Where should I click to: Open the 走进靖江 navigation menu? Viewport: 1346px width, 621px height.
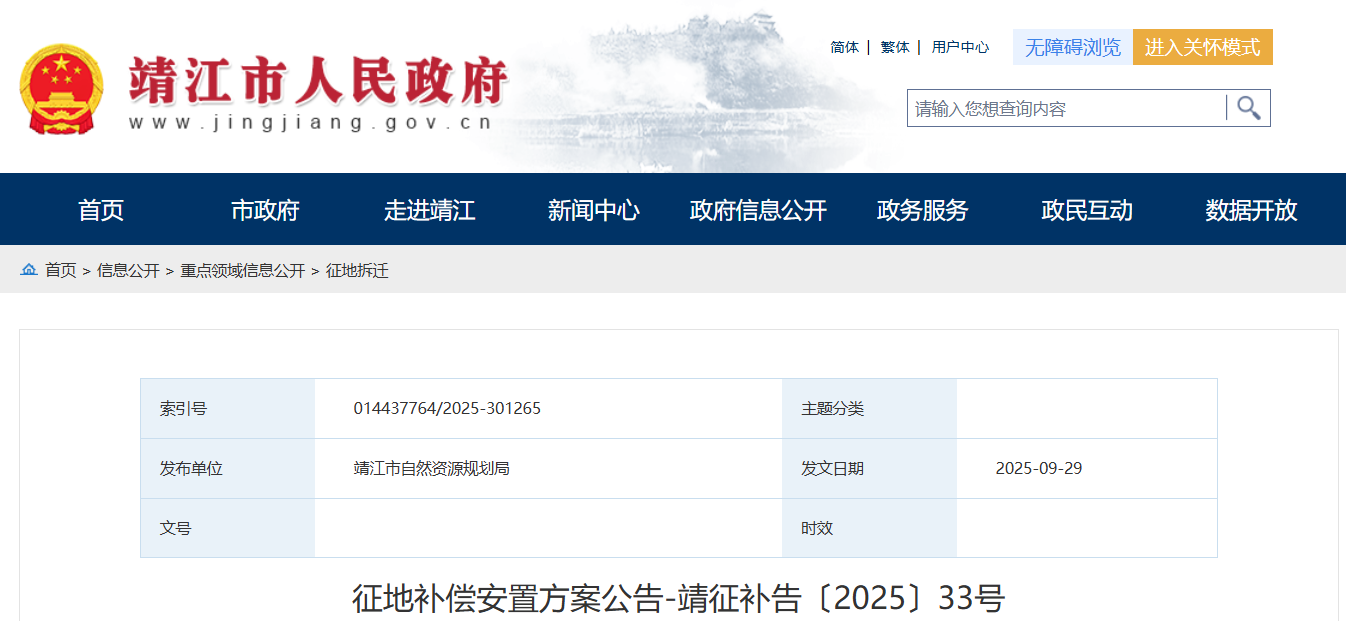(x=429, y=210)
